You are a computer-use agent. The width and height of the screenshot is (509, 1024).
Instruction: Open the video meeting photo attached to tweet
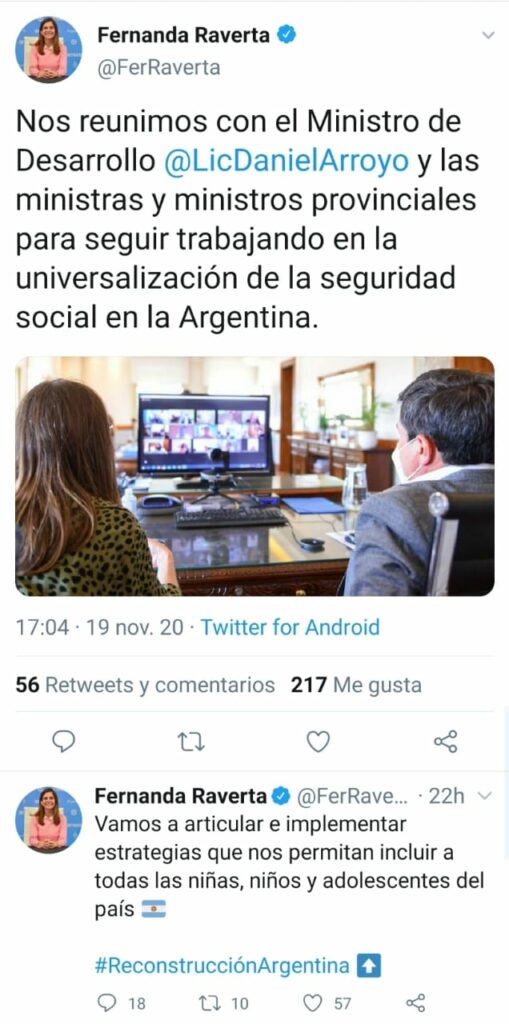coord(255,476)
